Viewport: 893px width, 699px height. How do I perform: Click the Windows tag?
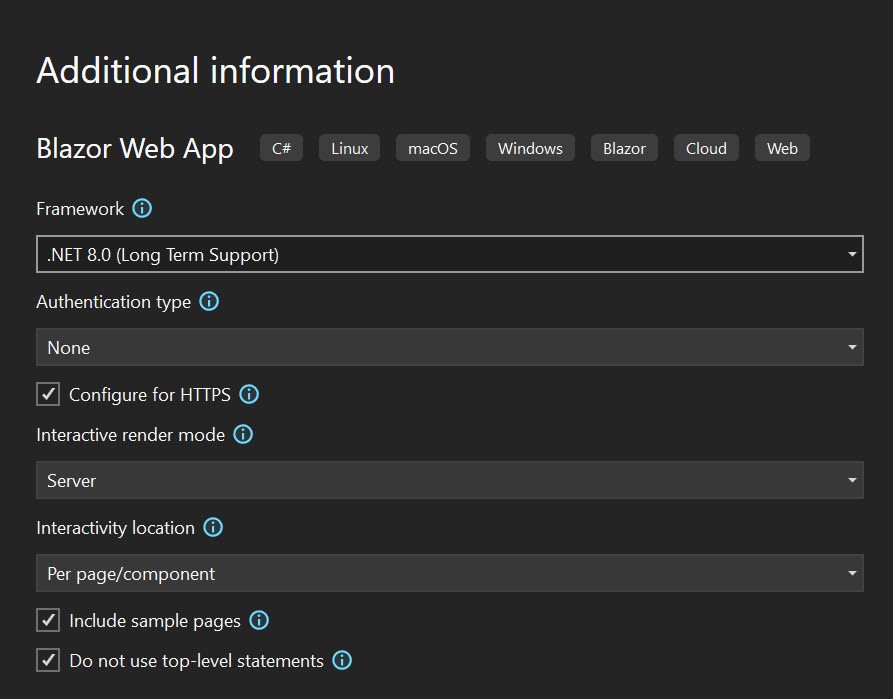pos(530,148)
